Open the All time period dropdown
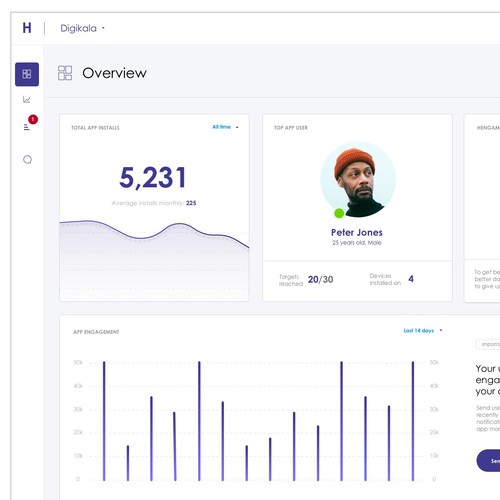This screenshot has height=500, width=500. click(225, 127)
